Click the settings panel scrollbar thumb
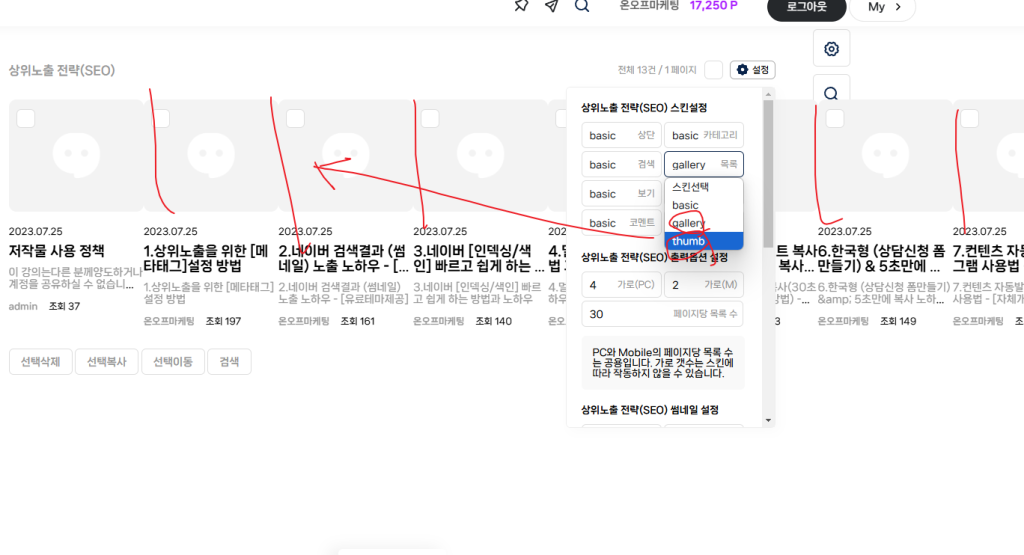Screen dimensions: 1024x555 (x=768, y=172)
